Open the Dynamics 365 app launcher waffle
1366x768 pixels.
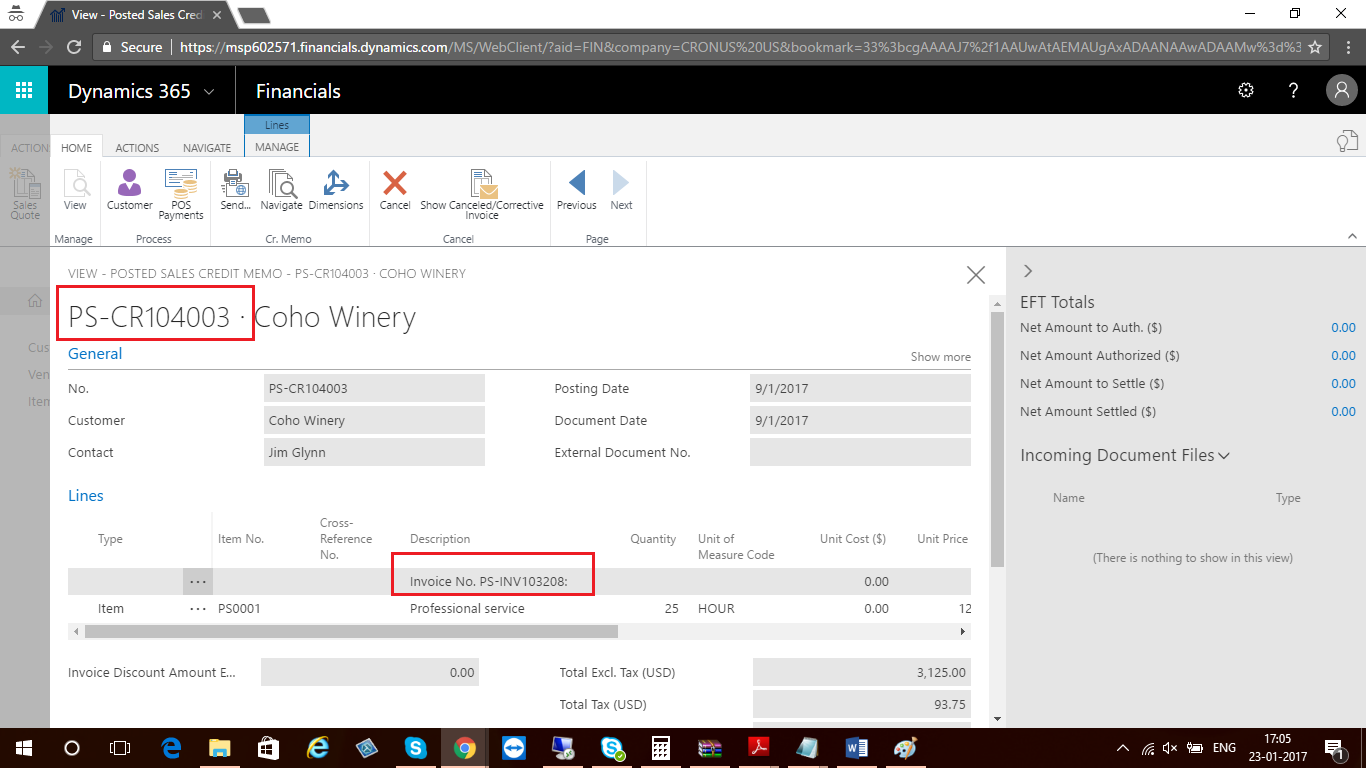click(x=24, y=91)
